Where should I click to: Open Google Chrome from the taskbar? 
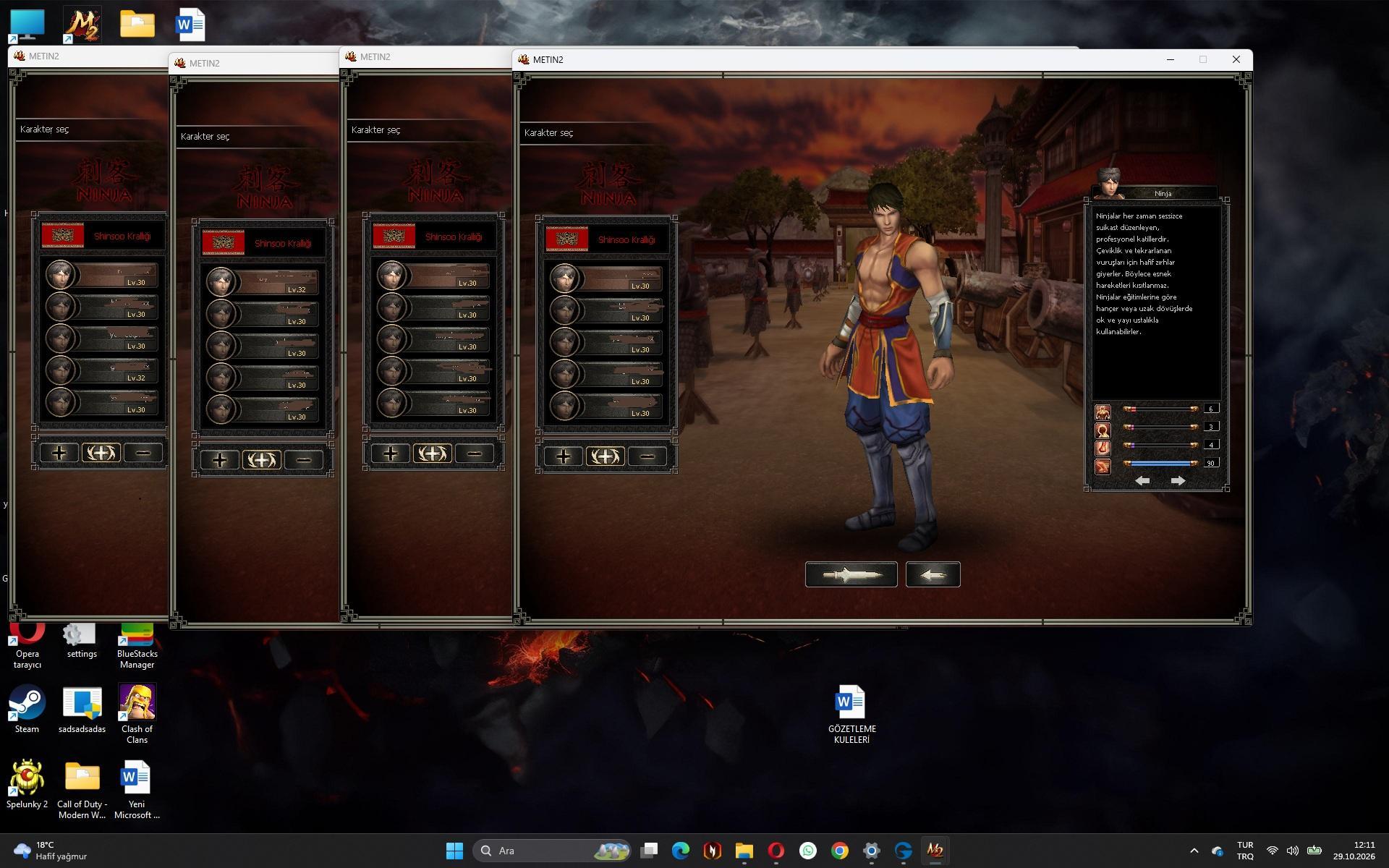(839, 851)
